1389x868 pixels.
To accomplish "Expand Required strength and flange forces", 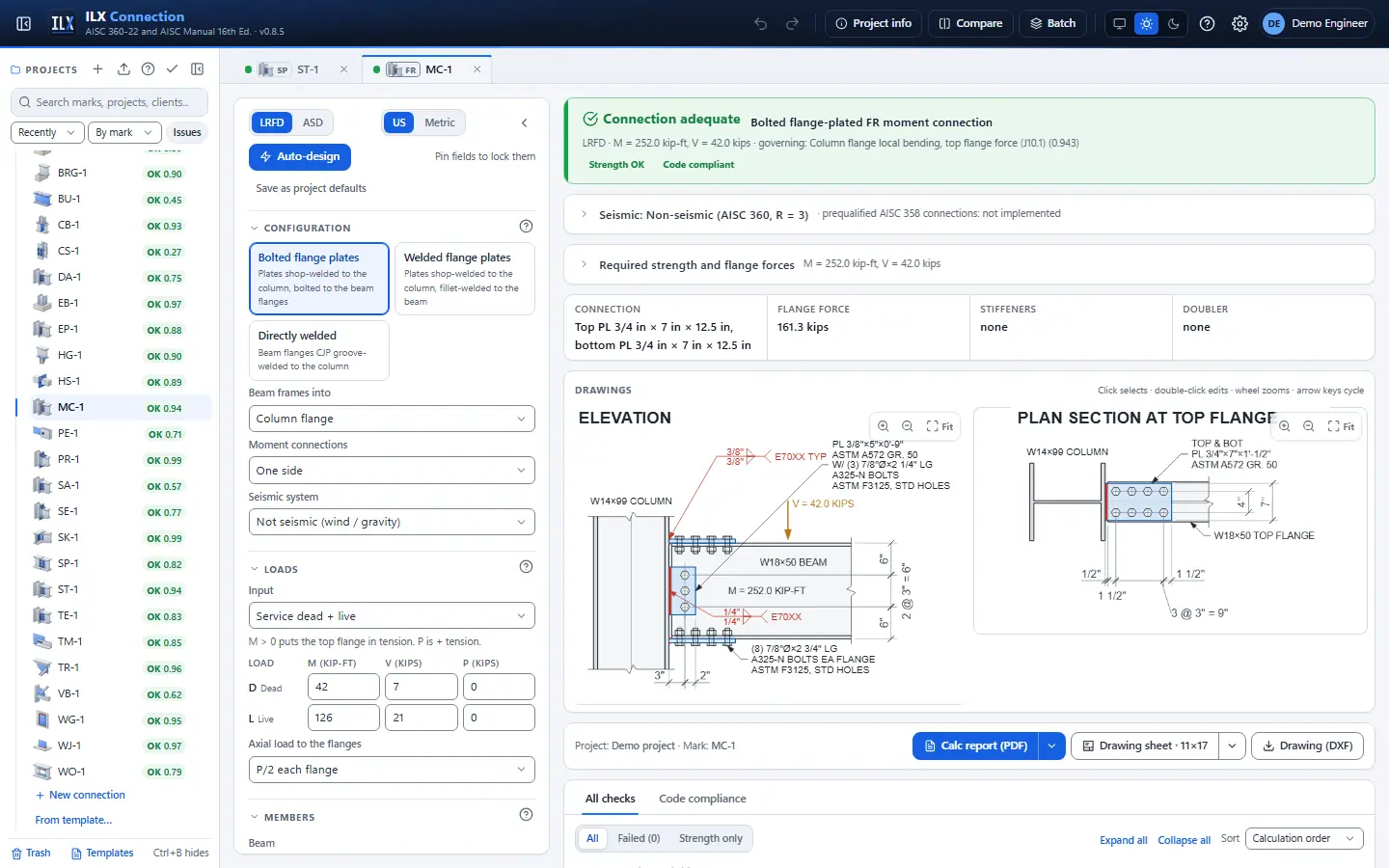I will click(x=969, y=264).
